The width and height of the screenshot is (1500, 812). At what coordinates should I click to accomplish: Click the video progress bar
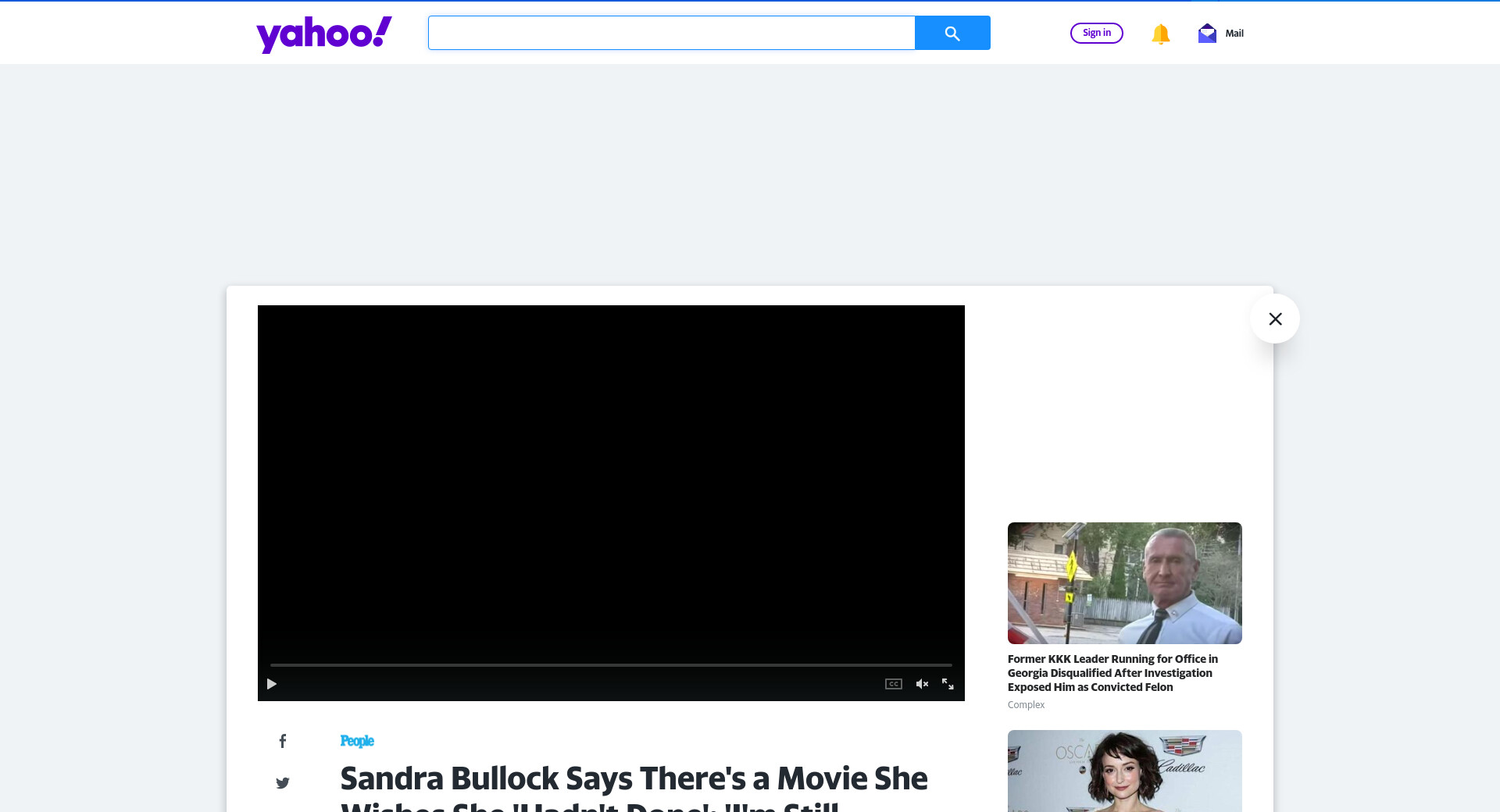click(610, 665)
